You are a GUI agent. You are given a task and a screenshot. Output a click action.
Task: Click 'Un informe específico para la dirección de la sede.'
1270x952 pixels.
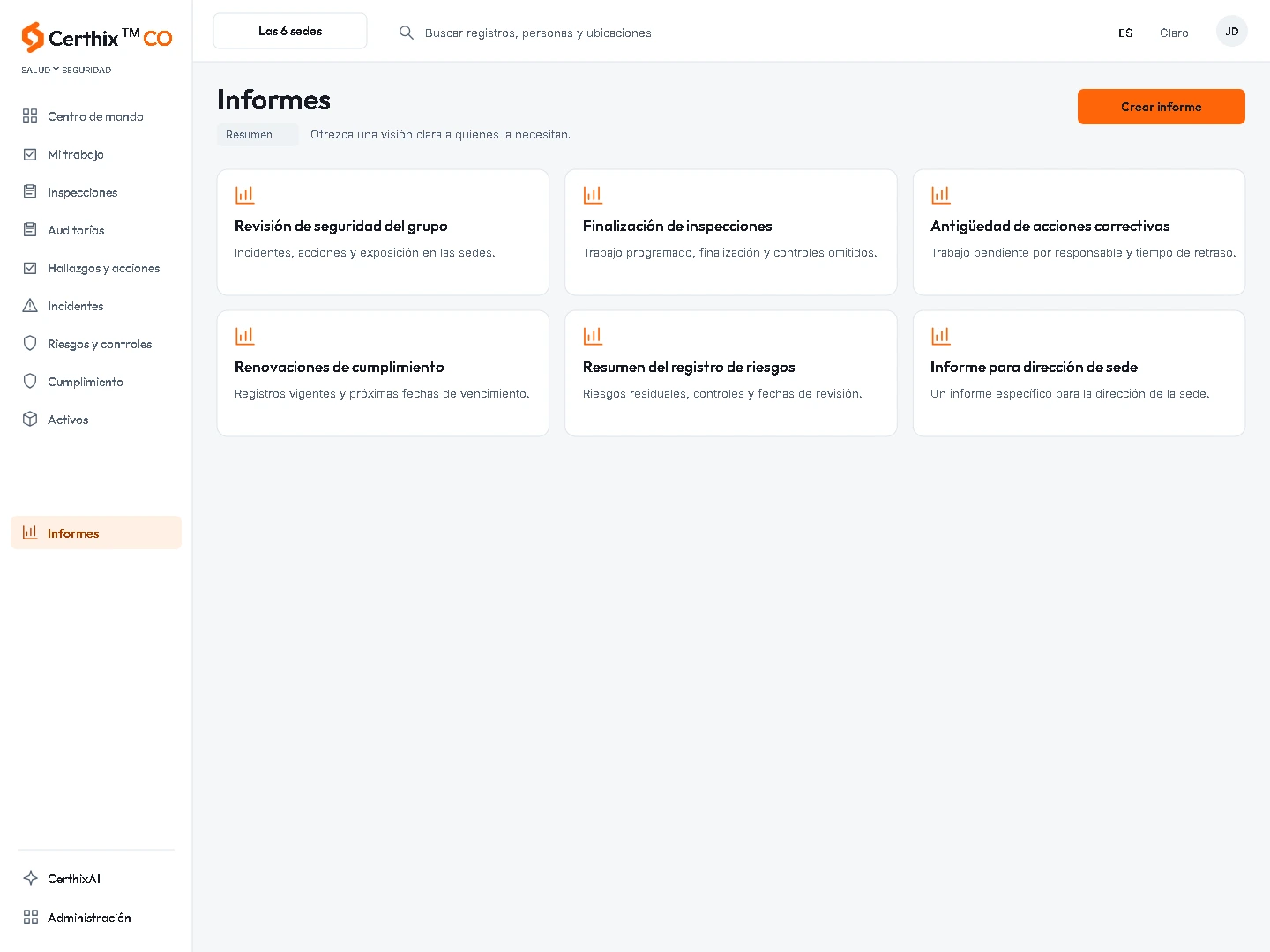1070,394
